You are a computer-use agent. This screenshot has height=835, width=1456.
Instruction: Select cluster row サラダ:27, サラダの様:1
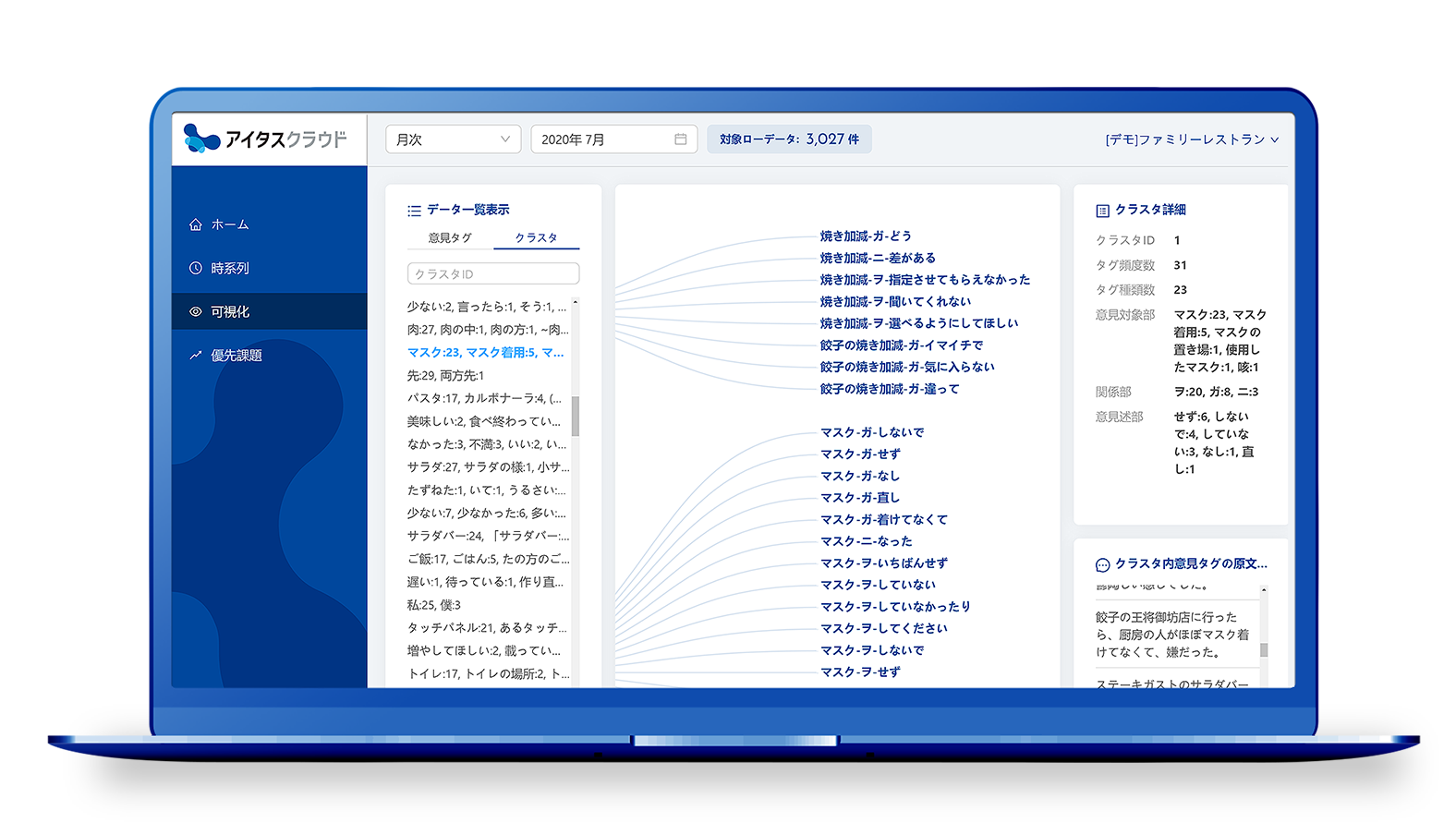coord(488,467)
